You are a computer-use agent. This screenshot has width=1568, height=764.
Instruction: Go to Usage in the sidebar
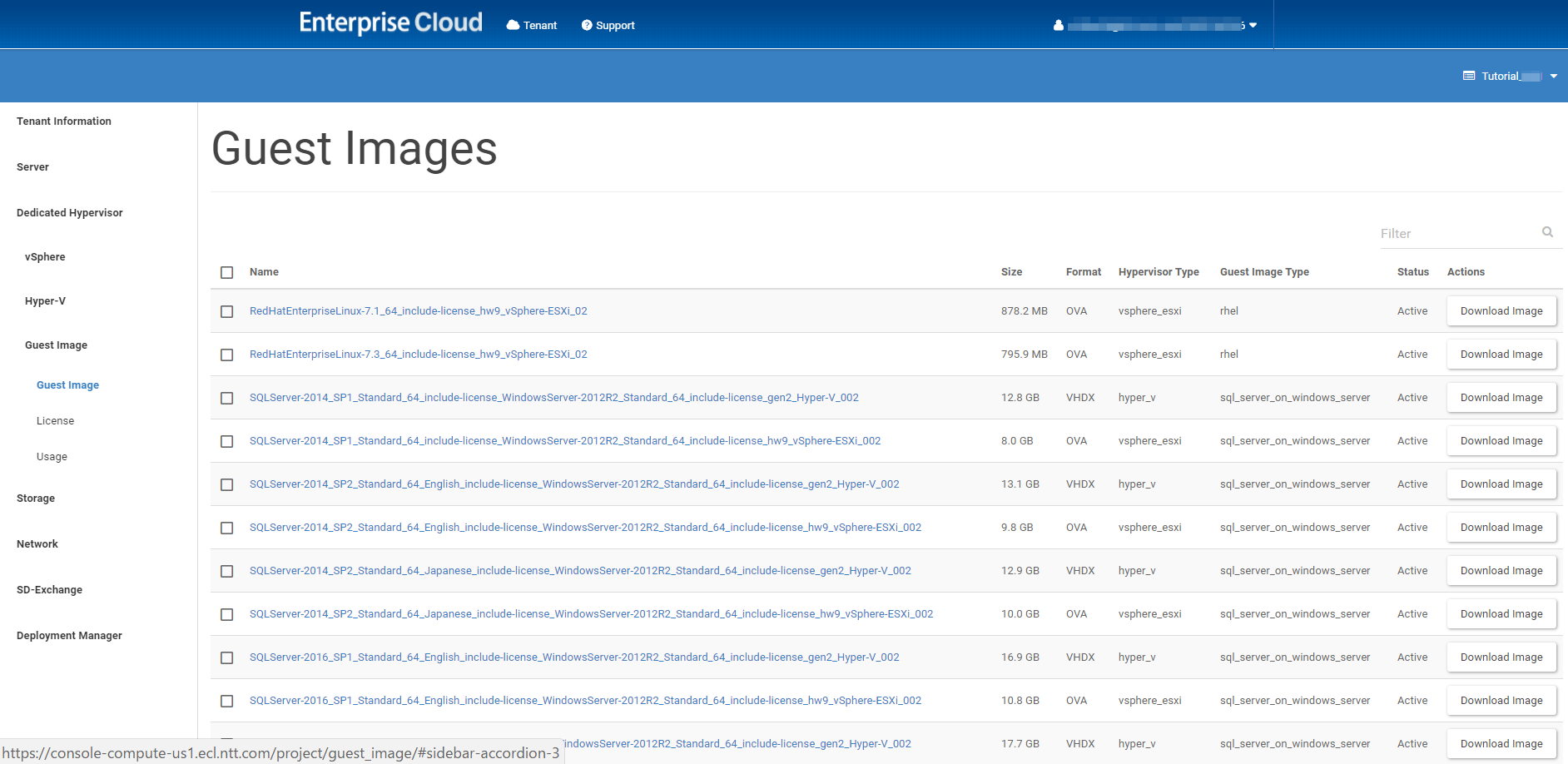point(52,457)
